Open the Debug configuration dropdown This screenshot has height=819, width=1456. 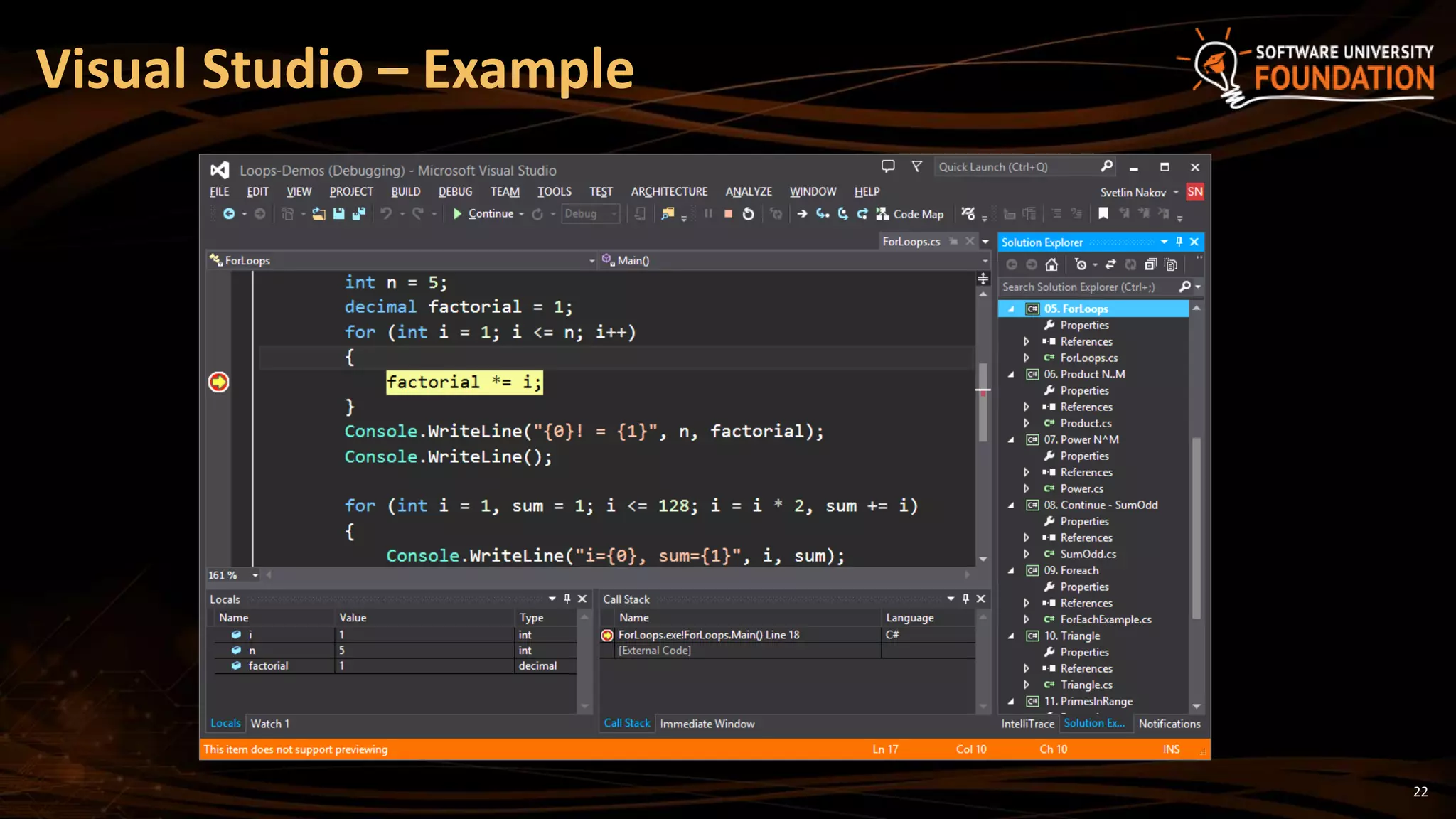pos(591,214)
